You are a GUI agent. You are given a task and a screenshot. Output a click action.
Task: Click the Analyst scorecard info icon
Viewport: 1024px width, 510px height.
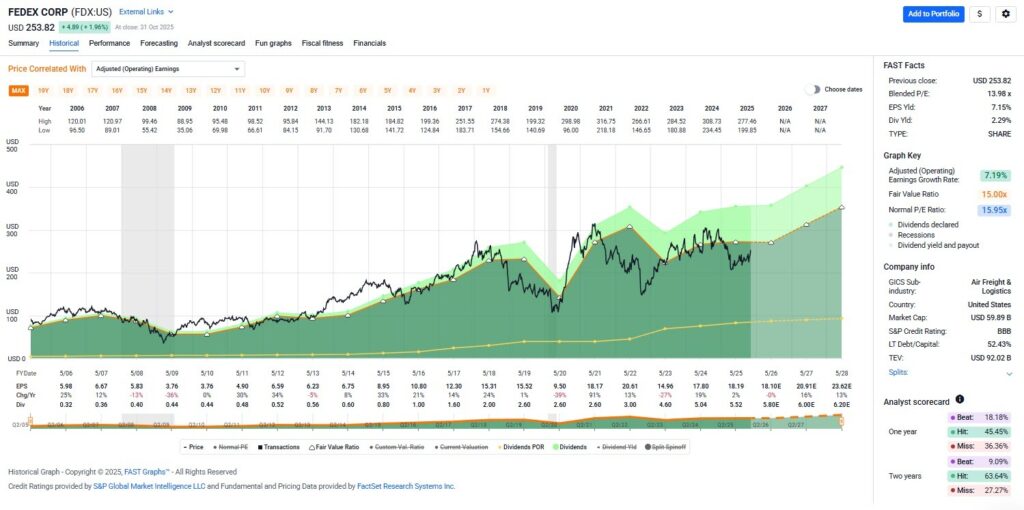(960, 399)
